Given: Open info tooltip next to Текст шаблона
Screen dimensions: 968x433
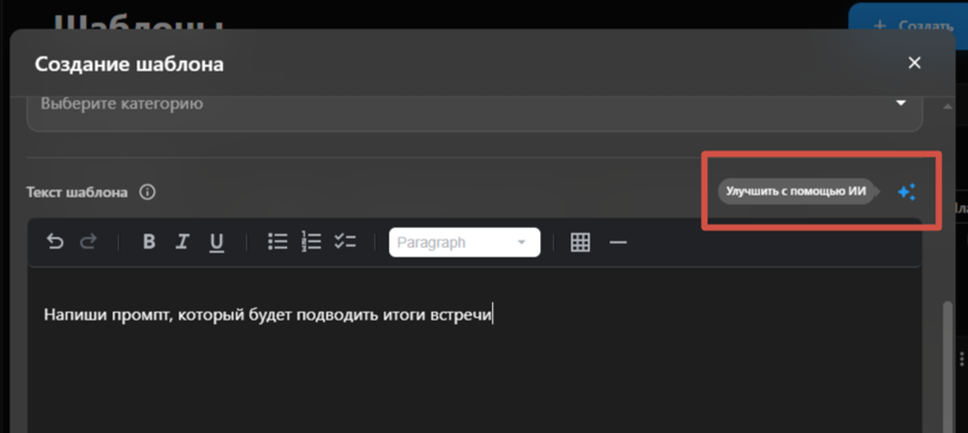Looking at the screenshot, I should pyautogui.click(x=147, y=192).
